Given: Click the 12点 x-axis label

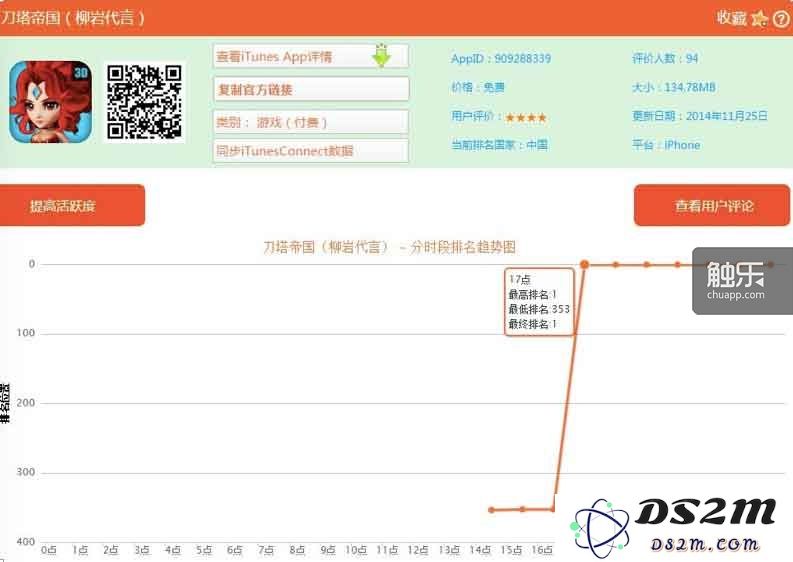Looking at the screenshot, I should click(418, 550).
